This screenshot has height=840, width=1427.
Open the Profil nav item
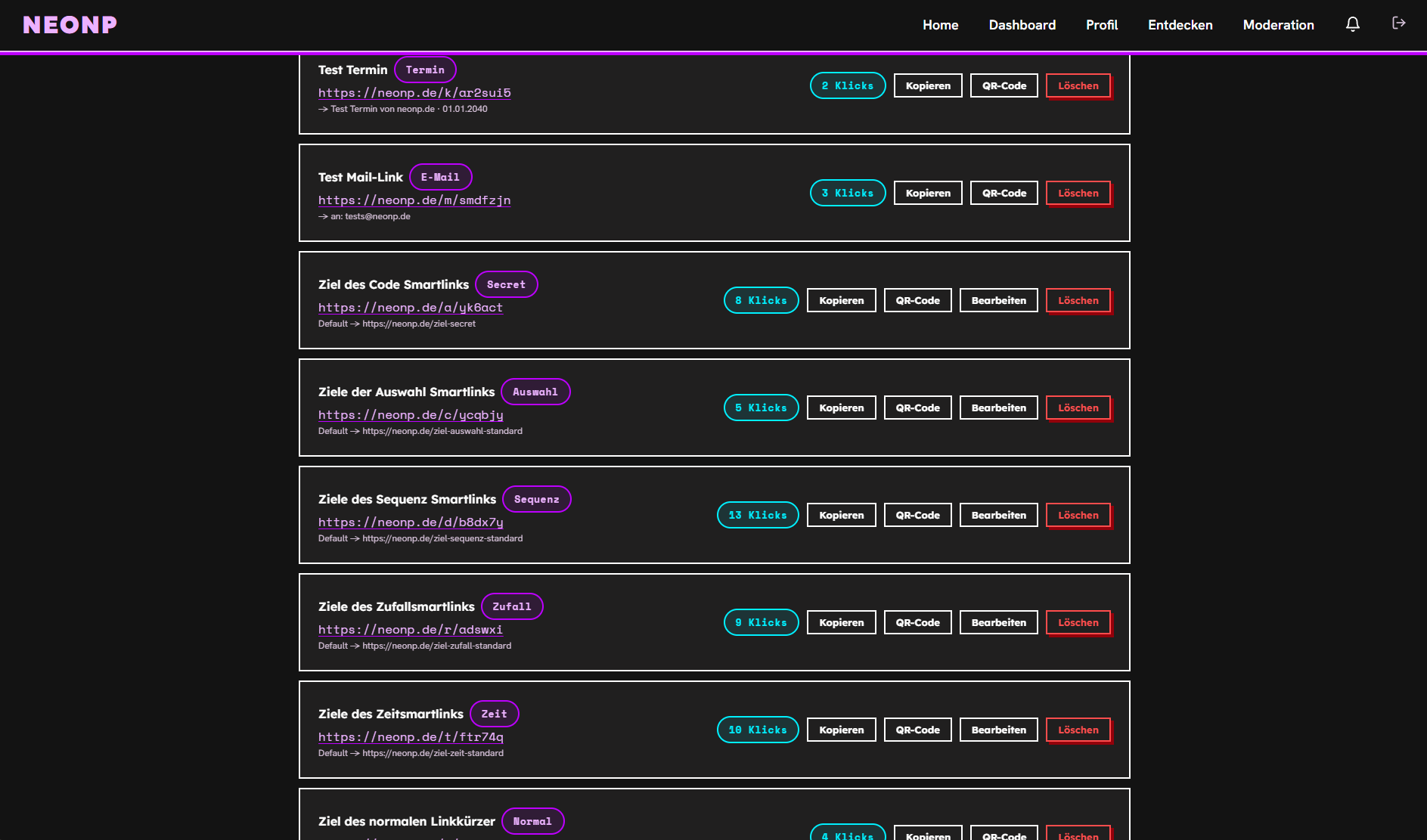tap(1101, 25)
